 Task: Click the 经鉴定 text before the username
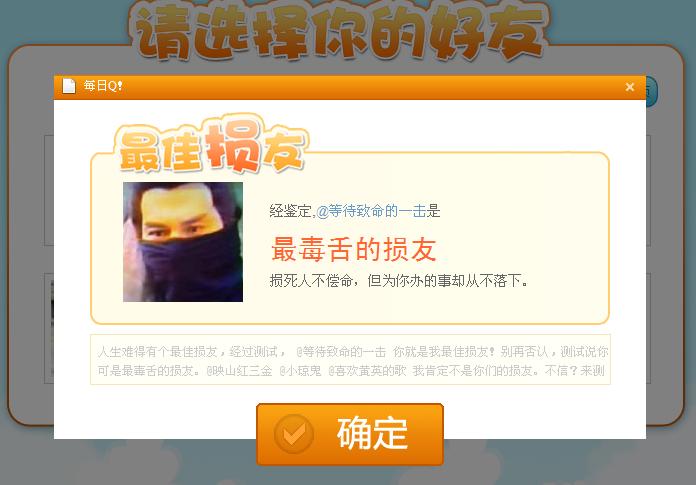click(x=291, y=211)
